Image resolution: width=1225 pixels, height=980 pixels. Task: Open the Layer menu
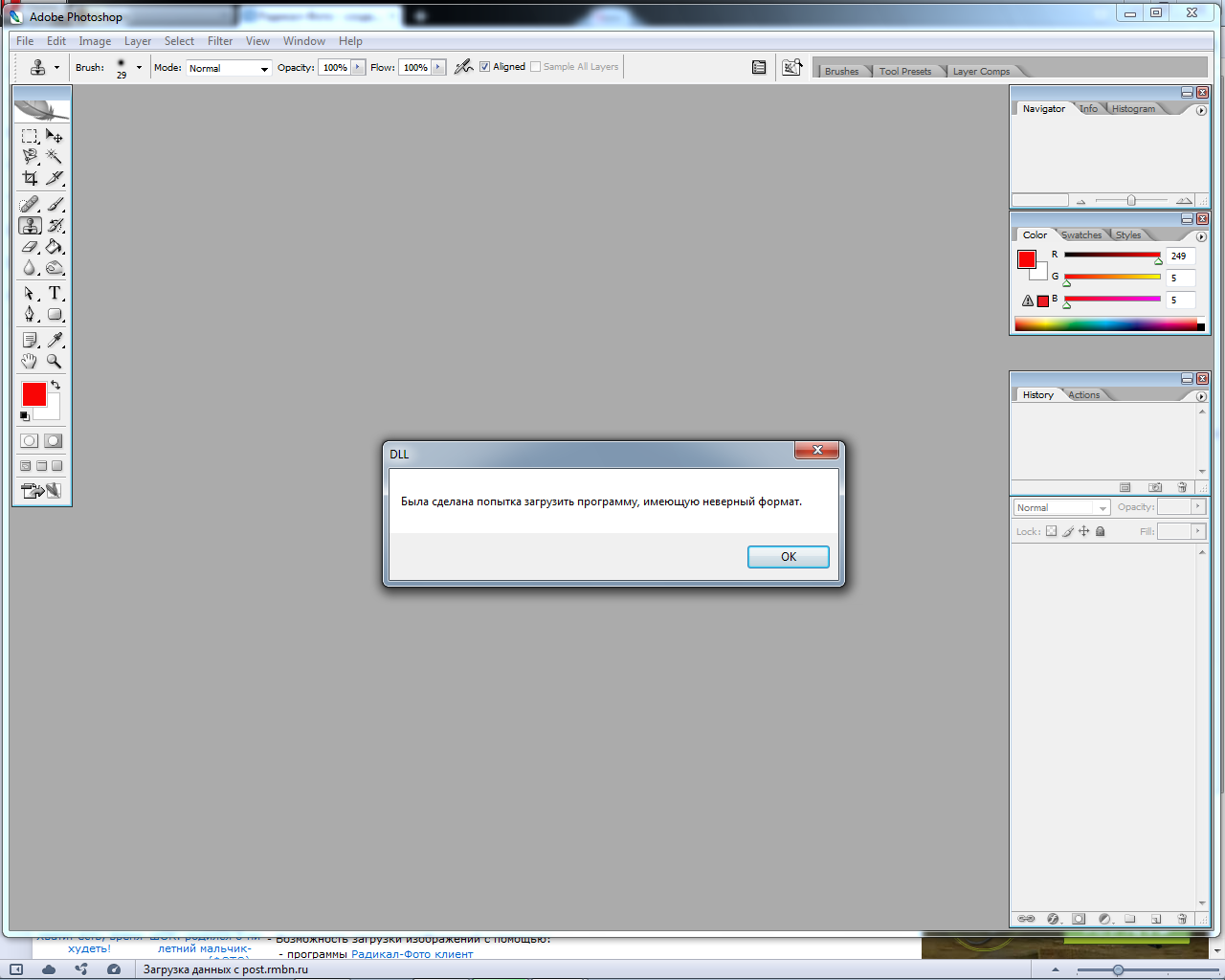coord(138,41)
